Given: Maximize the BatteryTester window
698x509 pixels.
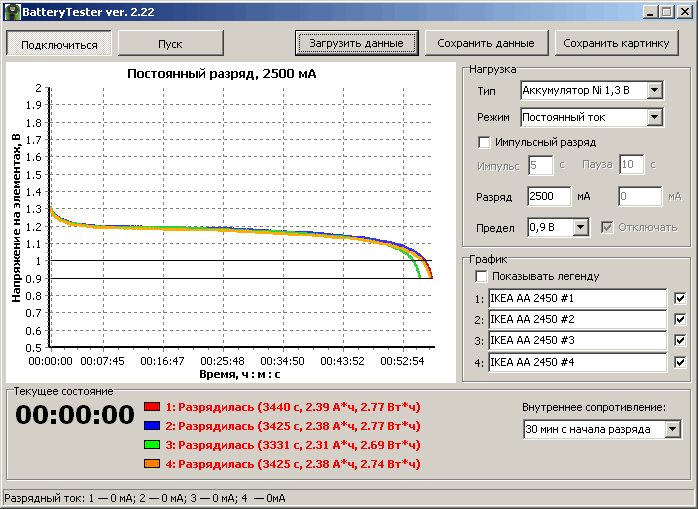Looking at the screenshot, I should 666,12.
